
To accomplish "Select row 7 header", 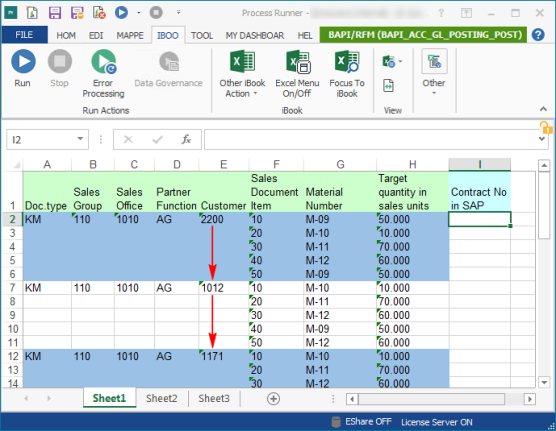I will click(12, 288).
